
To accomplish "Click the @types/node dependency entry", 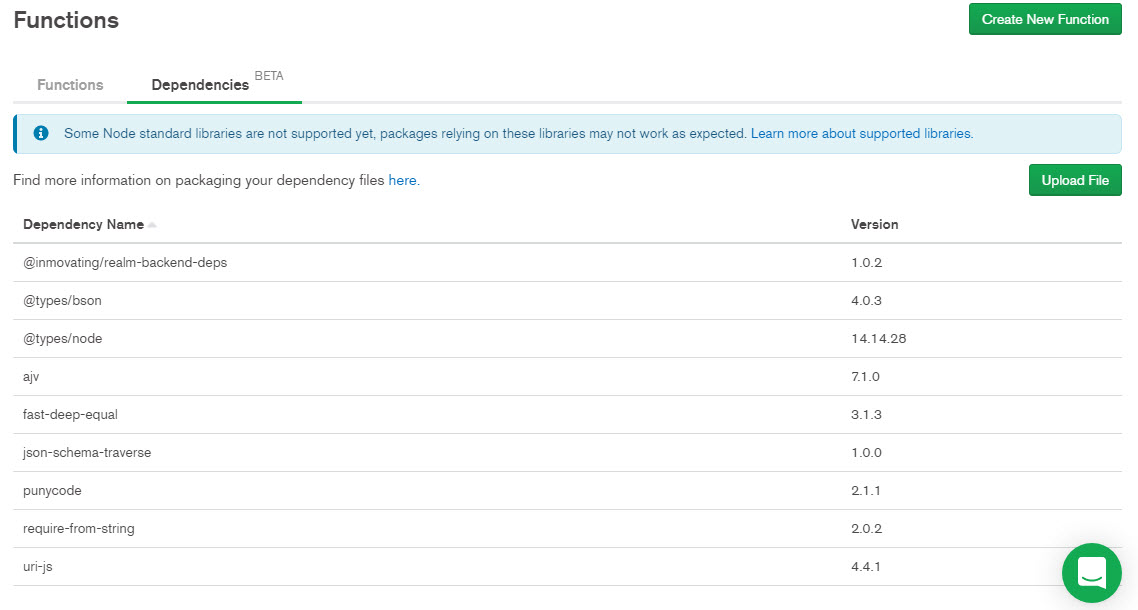I will click(x=63, y=339).
